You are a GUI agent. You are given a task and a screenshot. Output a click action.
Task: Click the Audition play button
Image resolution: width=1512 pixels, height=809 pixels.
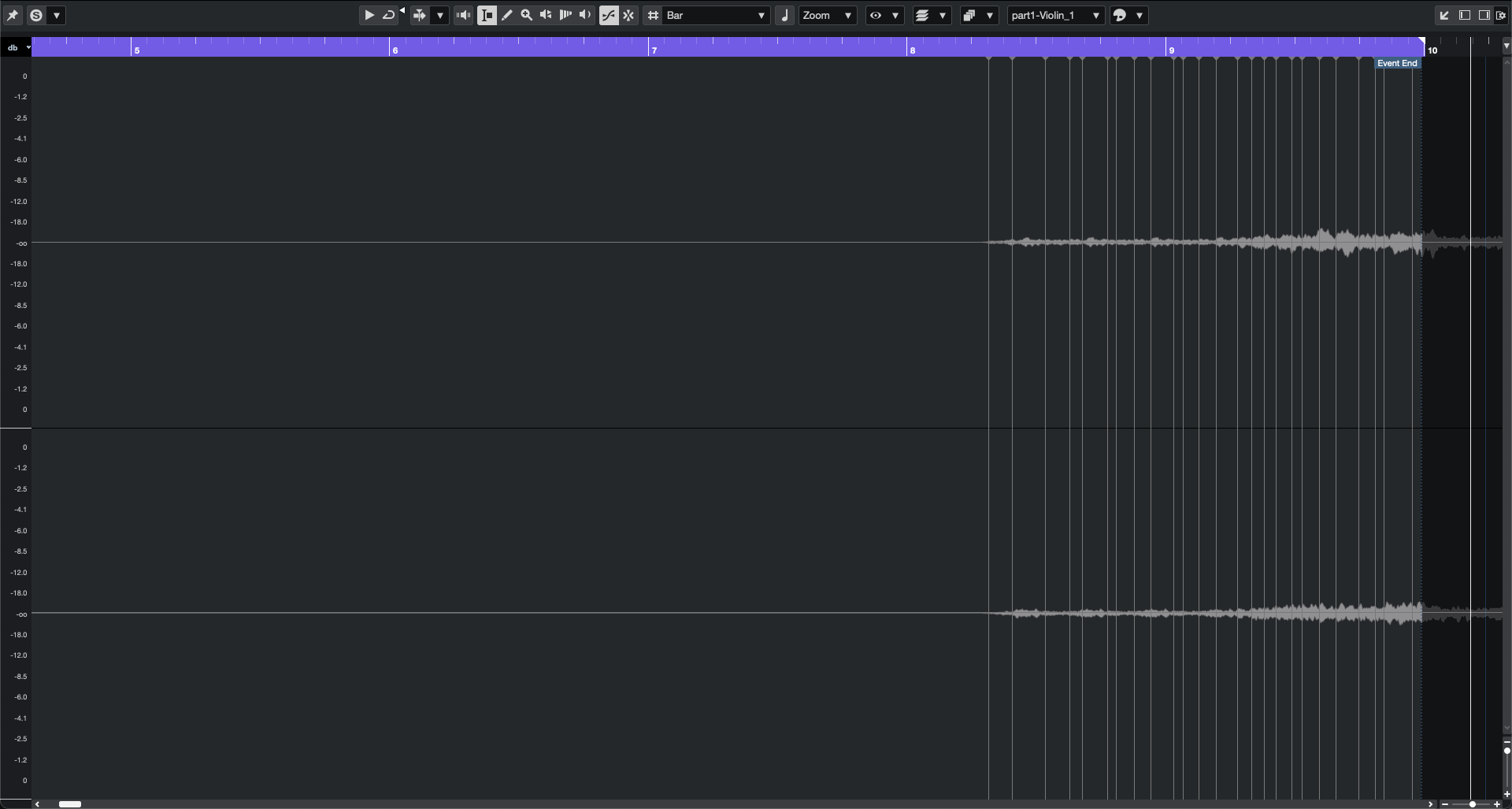[369, 15]
